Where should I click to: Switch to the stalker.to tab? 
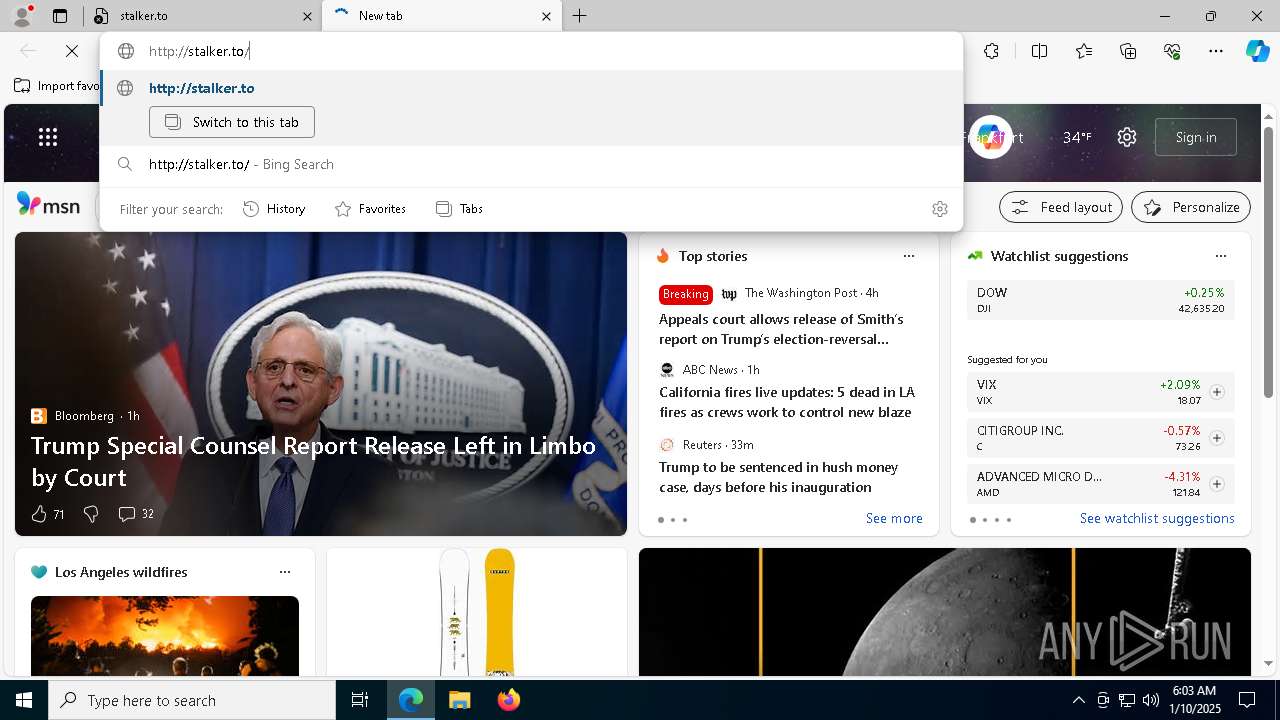[203, 16]
